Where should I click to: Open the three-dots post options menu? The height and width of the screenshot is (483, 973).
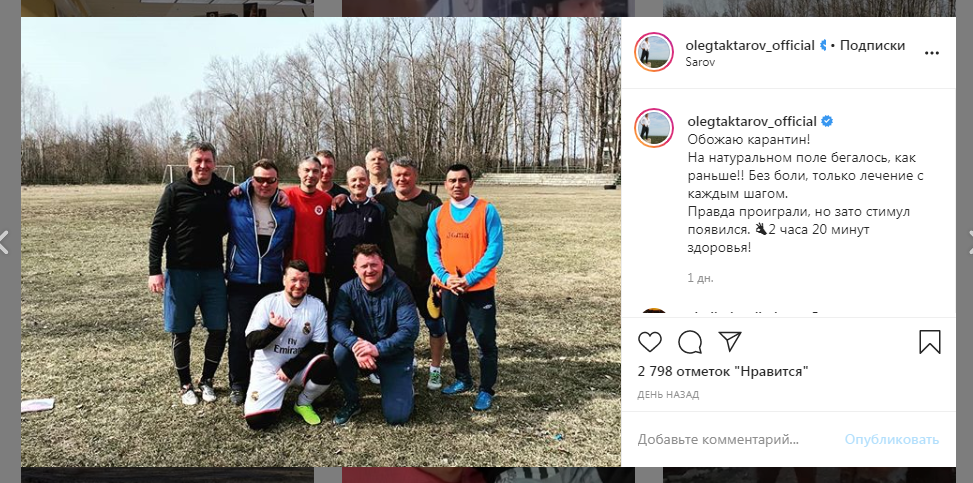[x=931, y=53]
